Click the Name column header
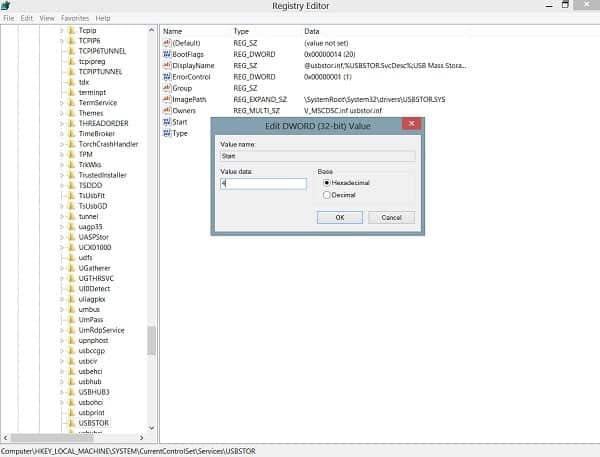This screenshot has width=600, height=457. click(173, 31)
